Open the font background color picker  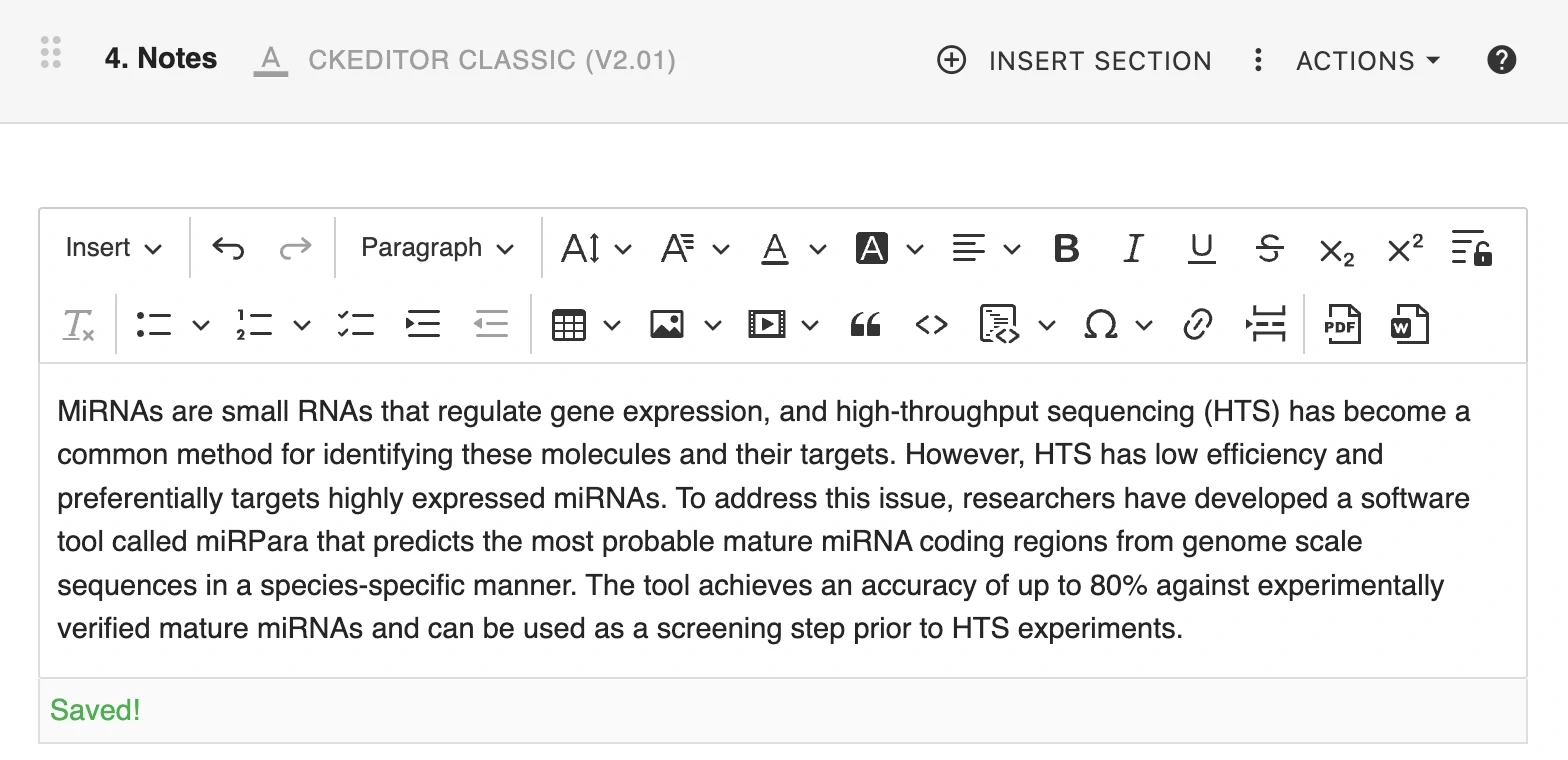(x=888, y=248)
